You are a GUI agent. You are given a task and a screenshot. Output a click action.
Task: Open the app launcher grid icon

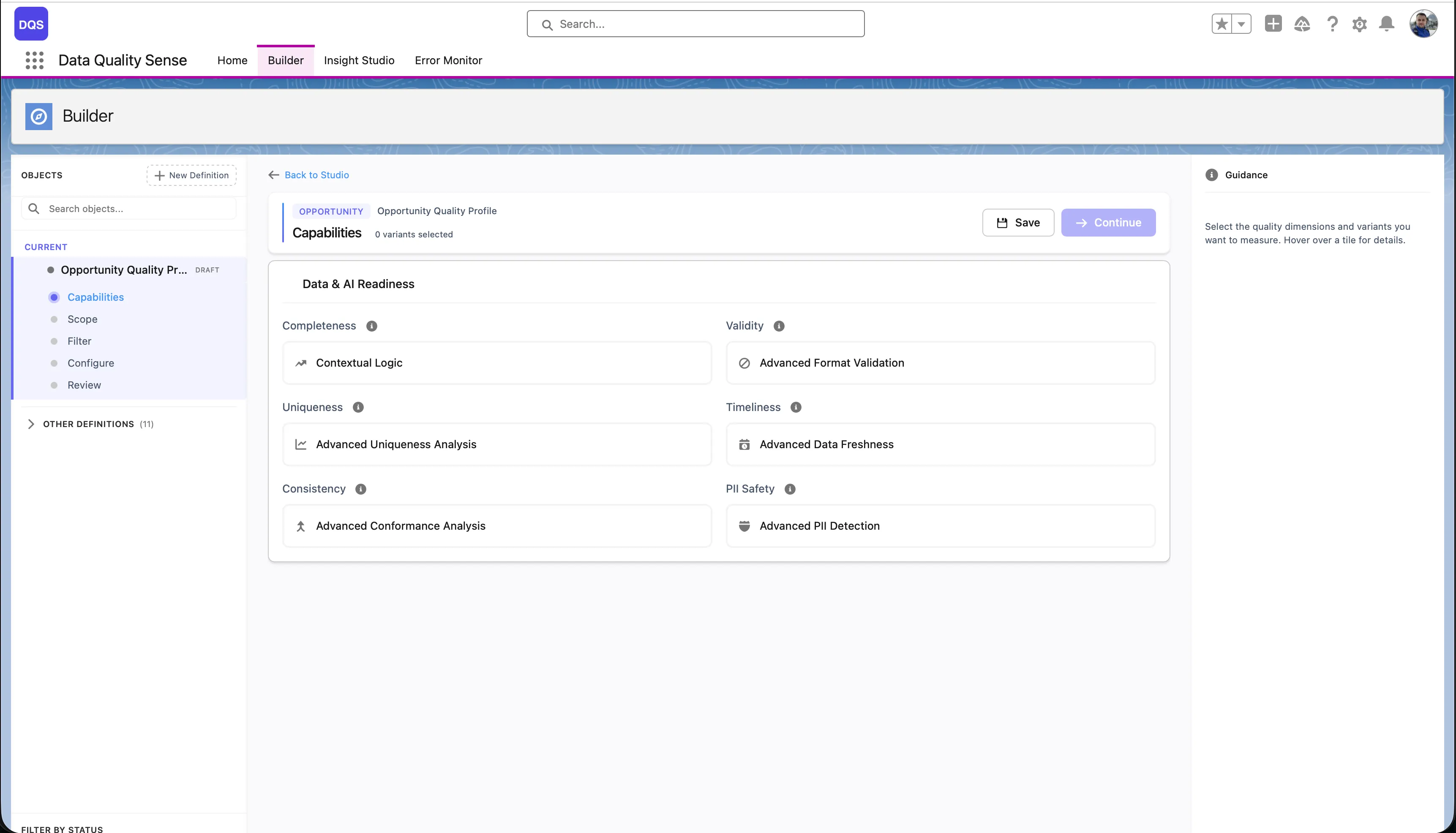(x=34, y=60)
